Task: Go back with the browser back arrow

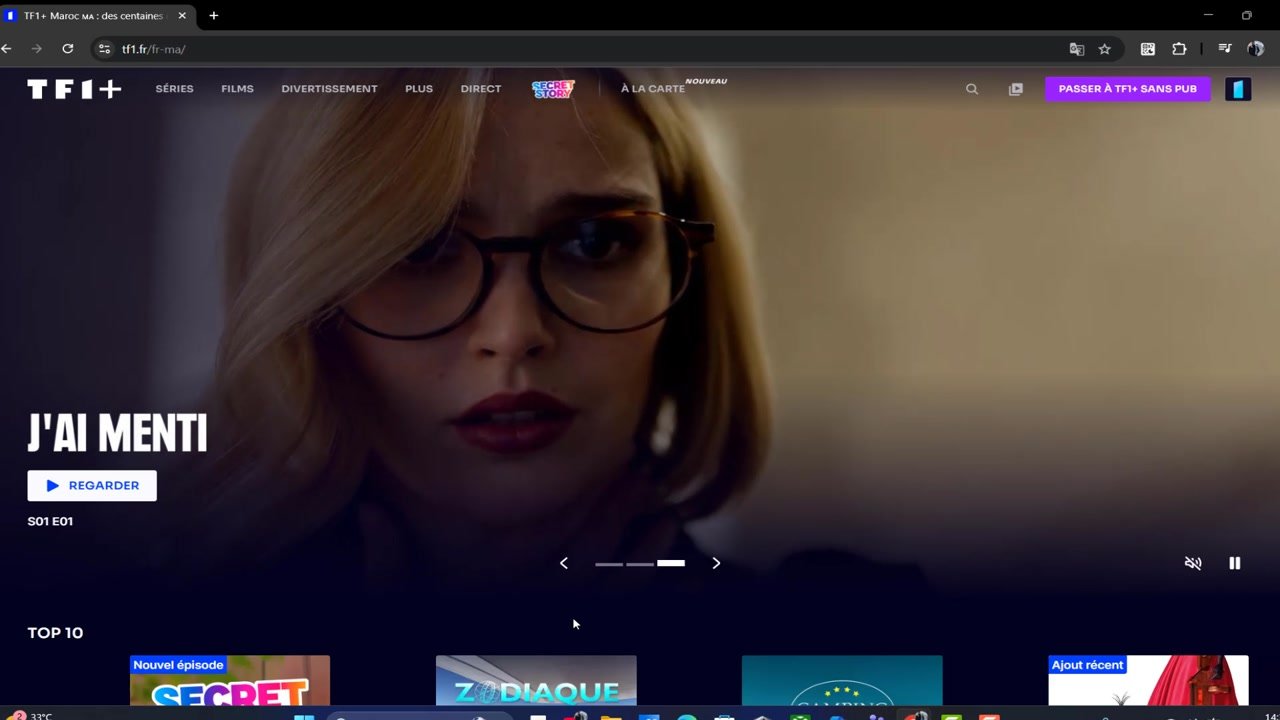Action: (x=7, y=49)
